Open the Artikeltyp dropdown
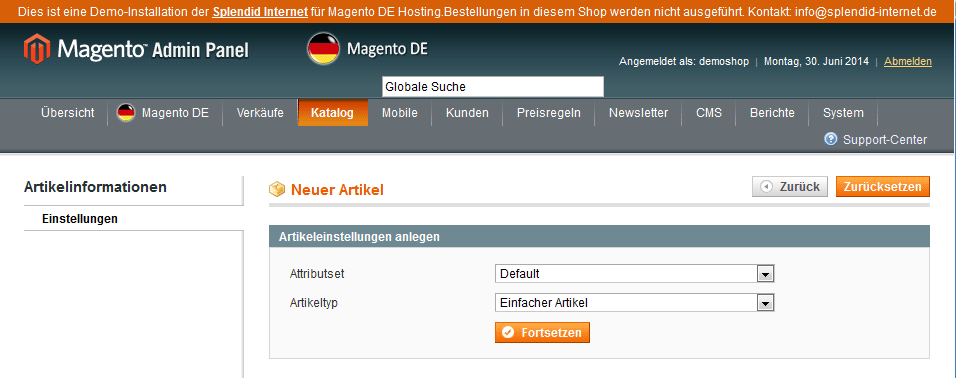The width and height of the screenshot is (956, 378). tap(635, 302)
